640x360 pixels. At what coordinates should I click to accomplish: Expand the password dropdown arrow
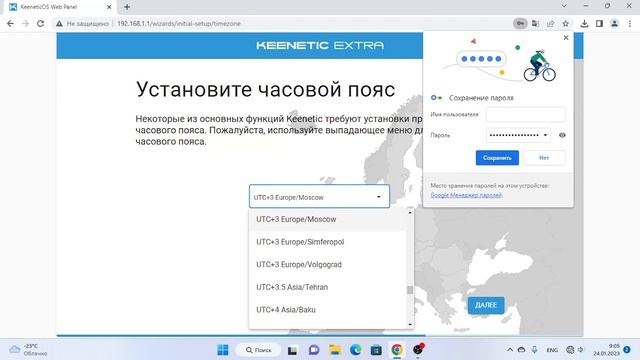coord(545,135)
